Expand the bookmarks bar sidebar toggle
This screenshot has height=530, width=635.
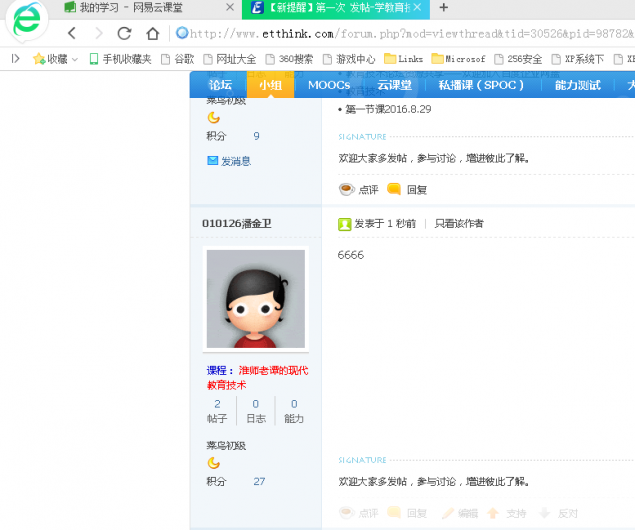(x=15, y=59)
